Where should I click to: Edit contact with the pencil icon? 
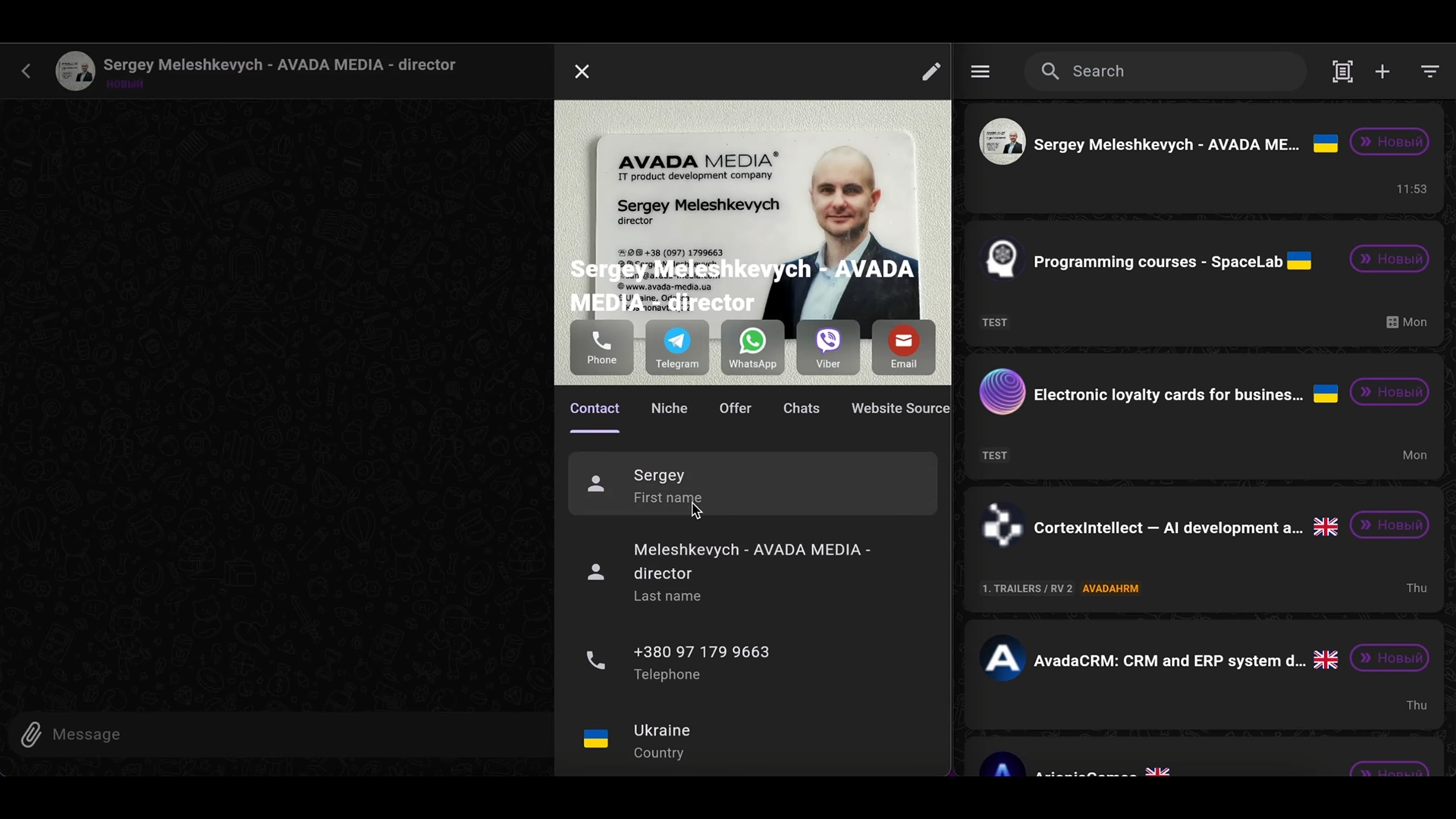point(931,71)
